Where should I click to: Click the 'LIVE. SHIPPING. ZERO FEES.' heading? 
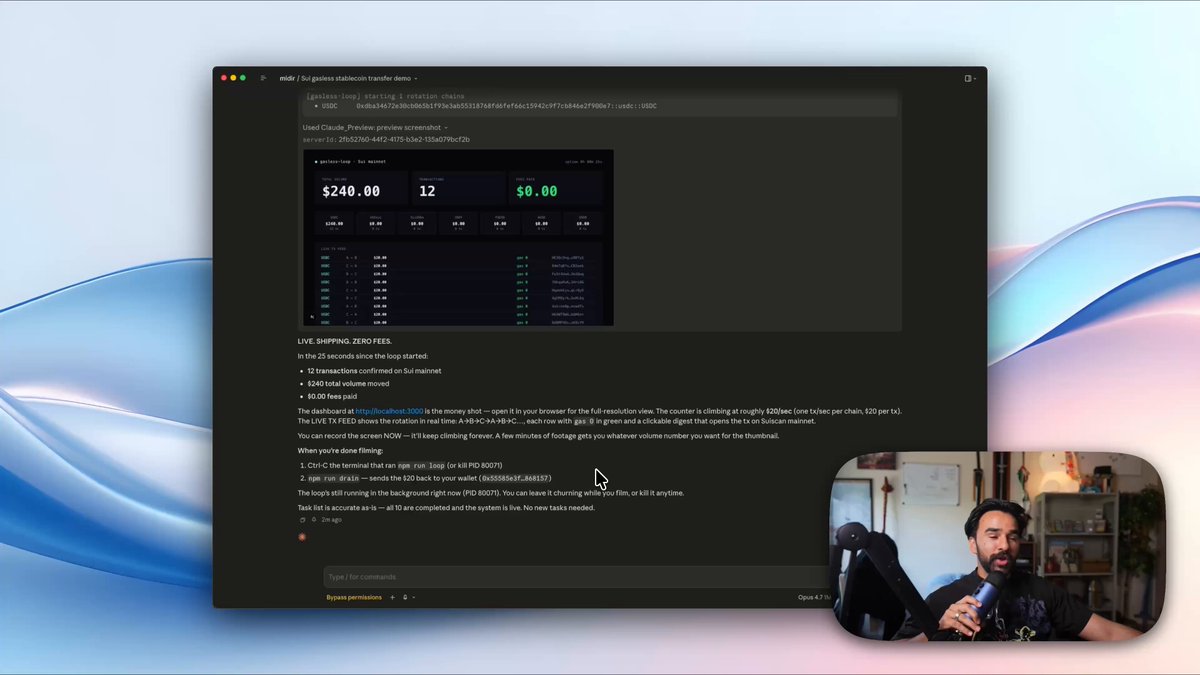(x=344, y=341)
